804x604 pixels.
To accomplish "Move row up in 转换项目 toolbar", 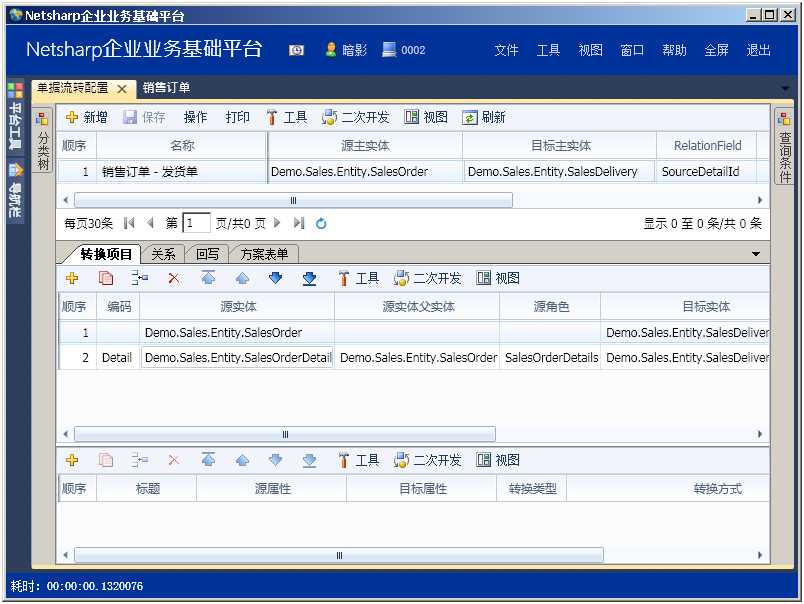I will 242,278.
